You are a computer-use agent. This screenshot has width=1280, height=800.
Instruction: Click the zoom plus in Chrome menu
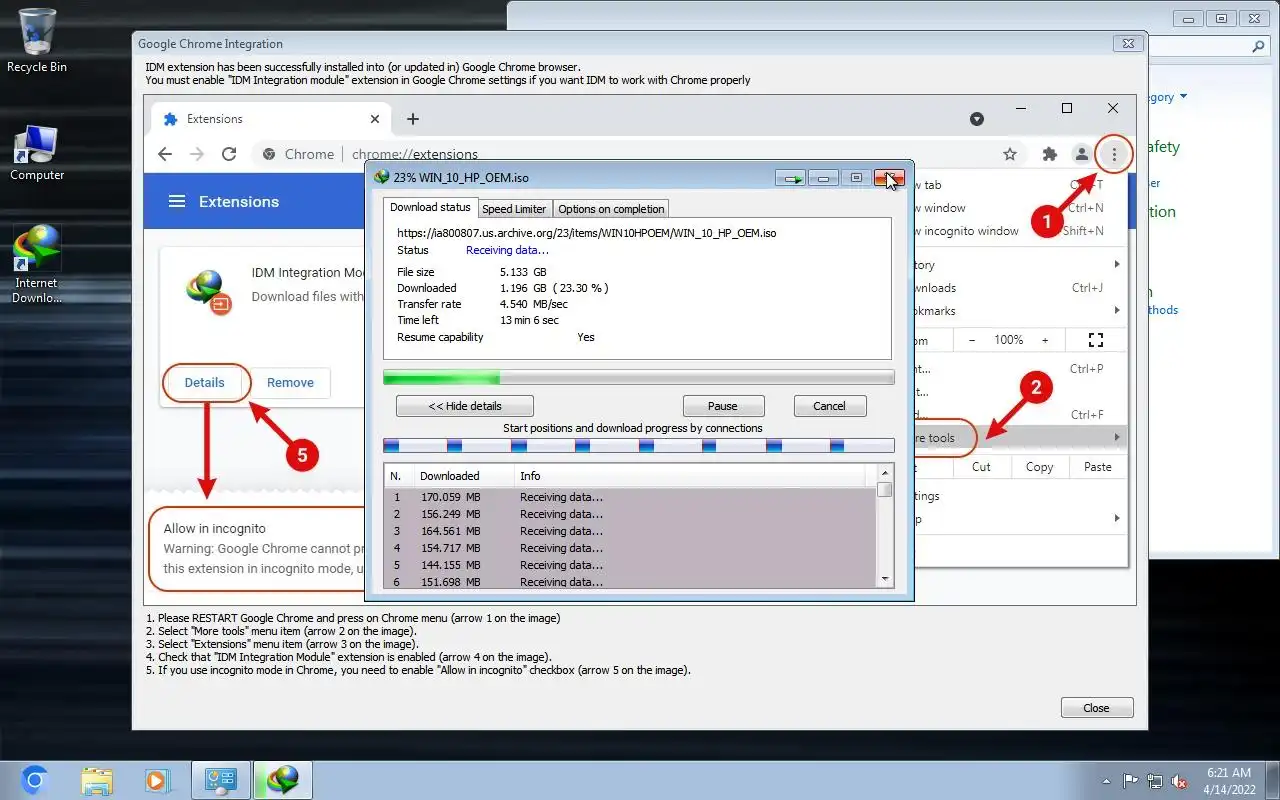tap(1046, 340)
